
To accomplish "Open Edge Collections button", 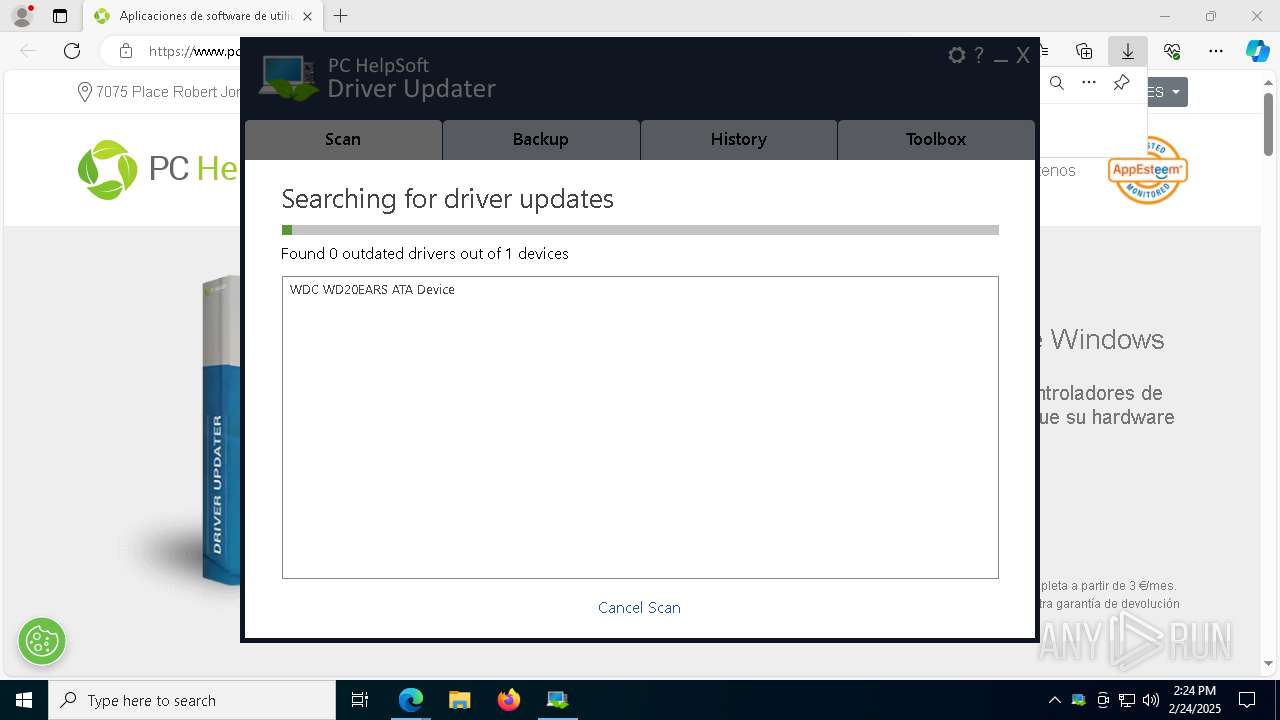I will tap(1084, 51).
